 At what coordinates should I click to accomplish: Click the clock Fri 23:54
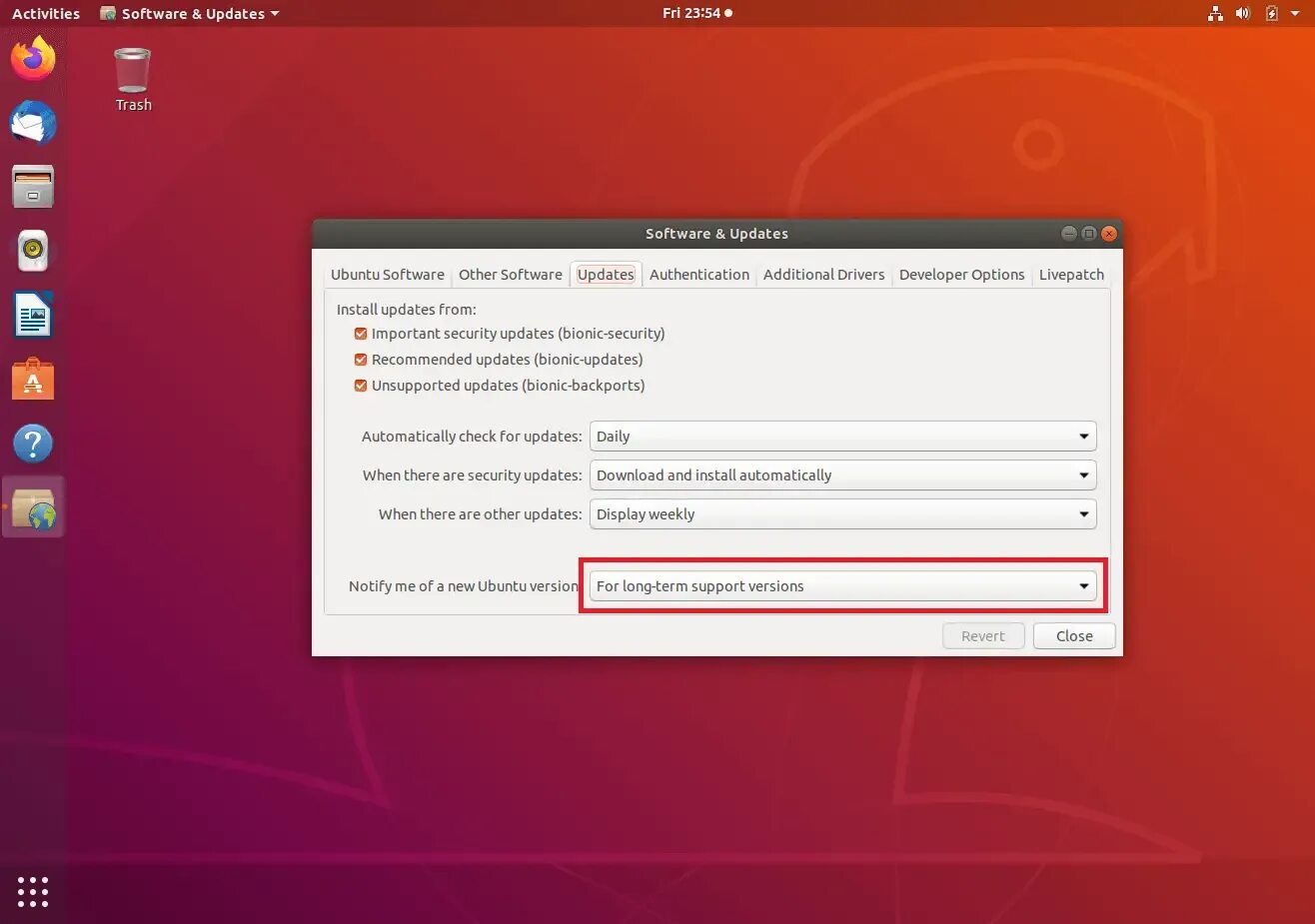coord(696,13)
